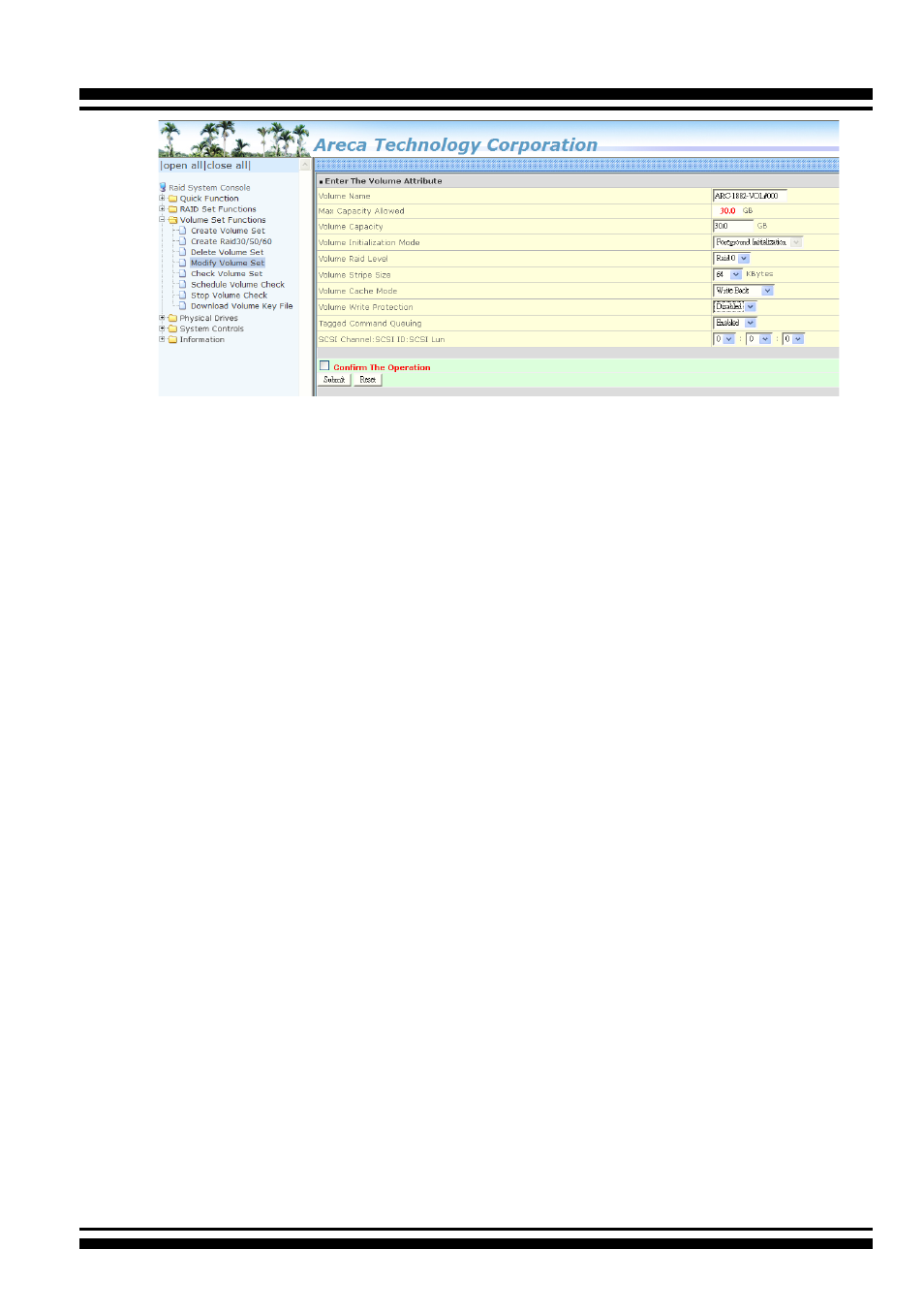Image resolution: width=924 pixels, height=1312 pixels.
Task: Select Create Raid30/50/60 in the tree
Action: tap(231, 241)
